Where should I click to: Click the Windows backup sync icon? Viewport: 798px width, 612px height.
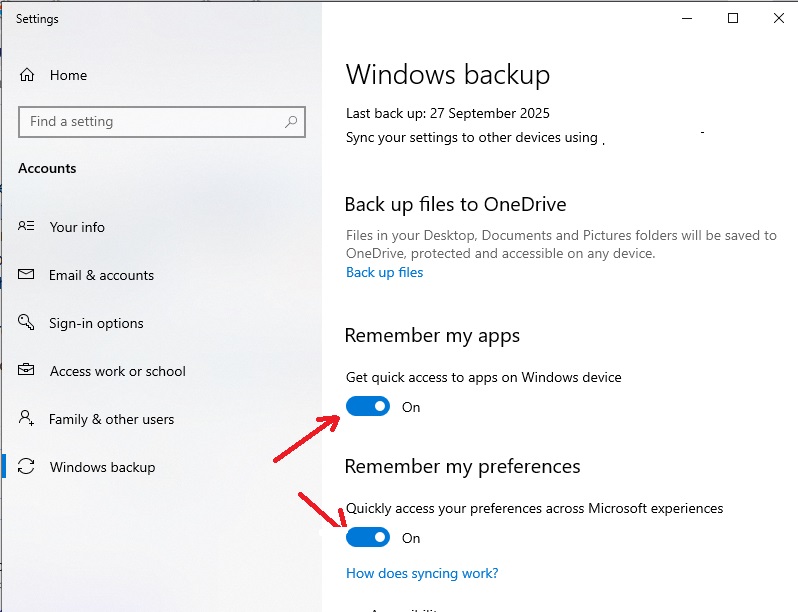tap(28, 467)
